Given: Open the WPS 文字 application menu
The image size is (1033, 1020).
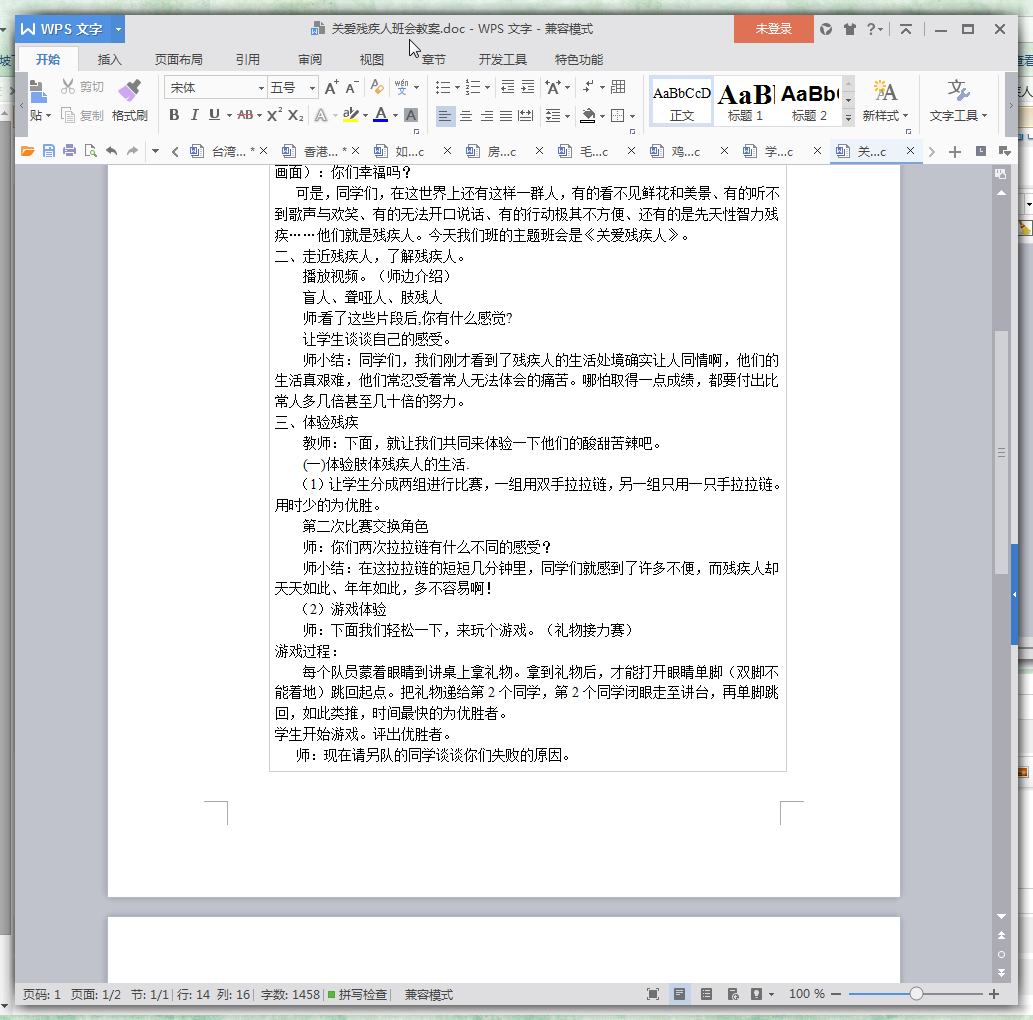Looking at the screenshot, I should [x=69, y=29].
